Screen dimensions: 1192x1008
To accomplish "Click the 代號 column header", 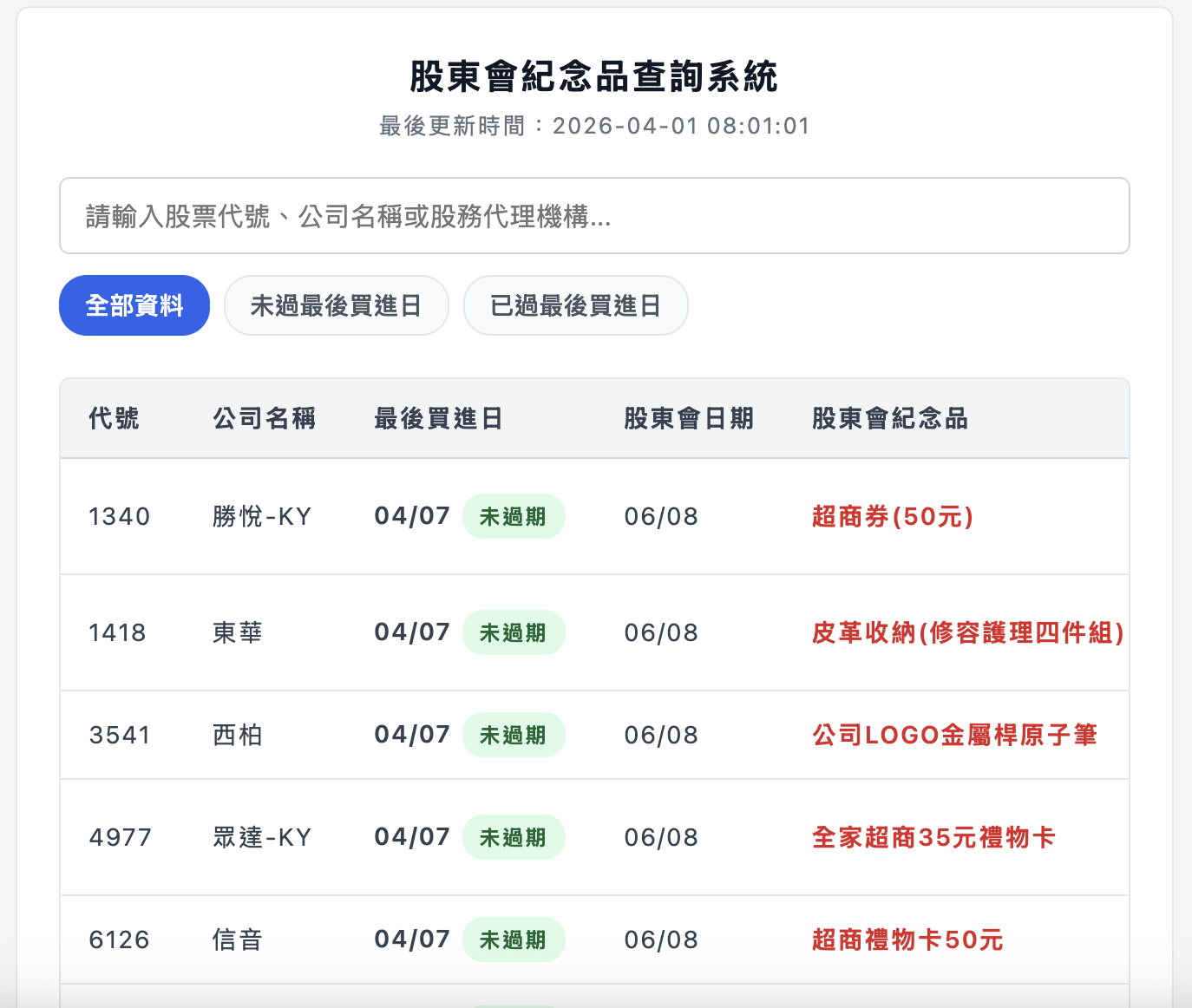I will (114, 419).
